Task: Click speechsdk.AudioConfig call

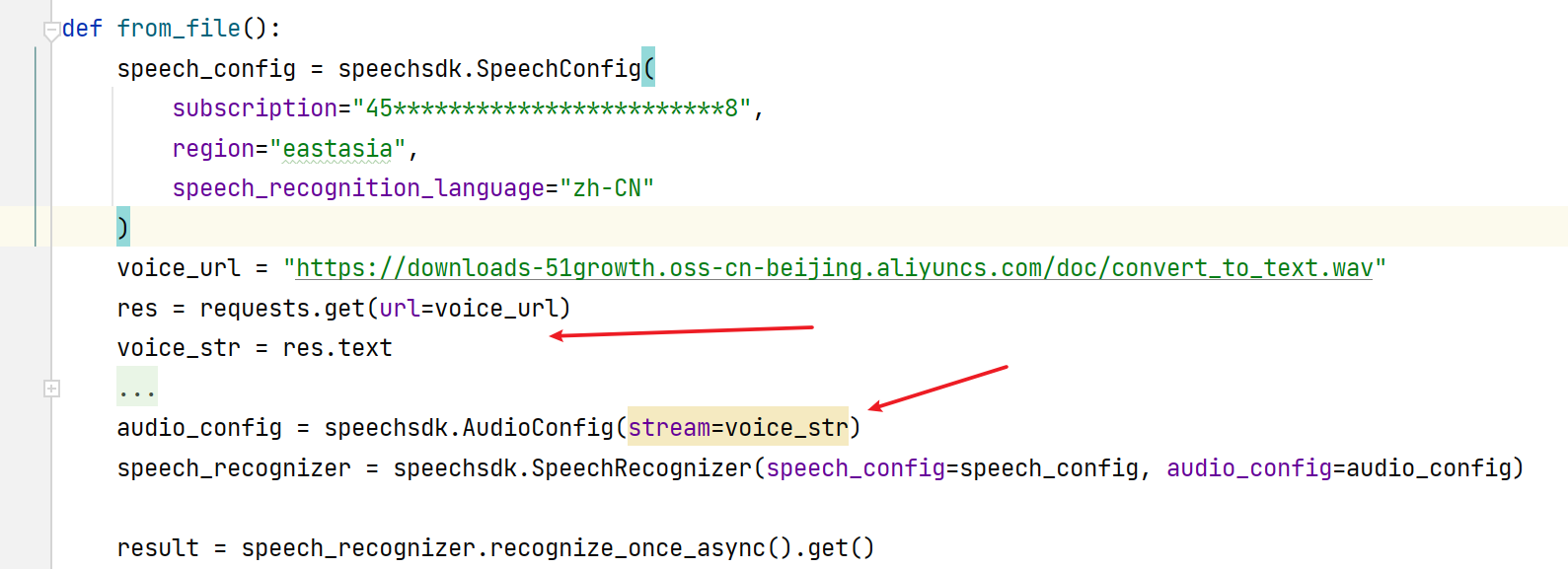Action: [x=469, y=428]
